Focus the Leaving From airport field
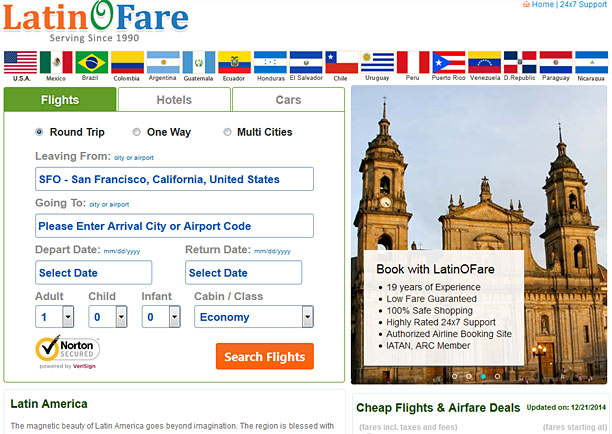This screenshot has height=434, width=612. 174,179
